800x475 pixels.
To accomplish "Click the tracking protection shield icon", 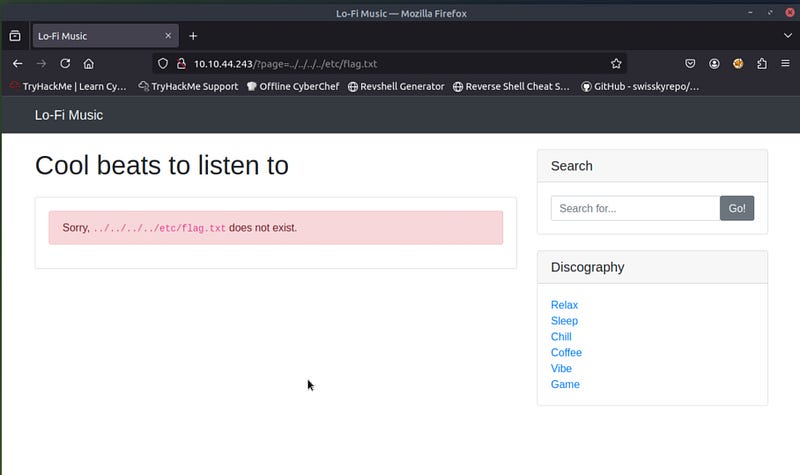I will point(164,63).
